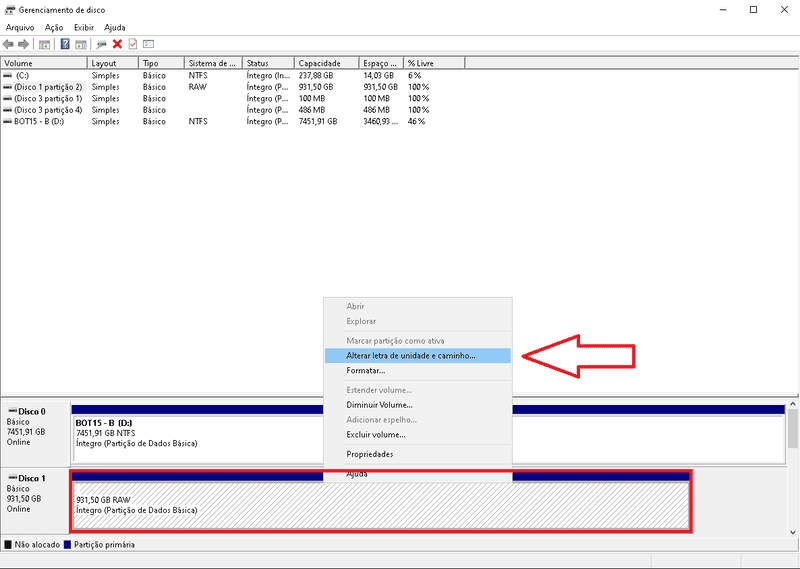800x569 pixels.
Task: Click the 14,03 GB free space cell
Action: pyautogui.click(x=379, y=75)
